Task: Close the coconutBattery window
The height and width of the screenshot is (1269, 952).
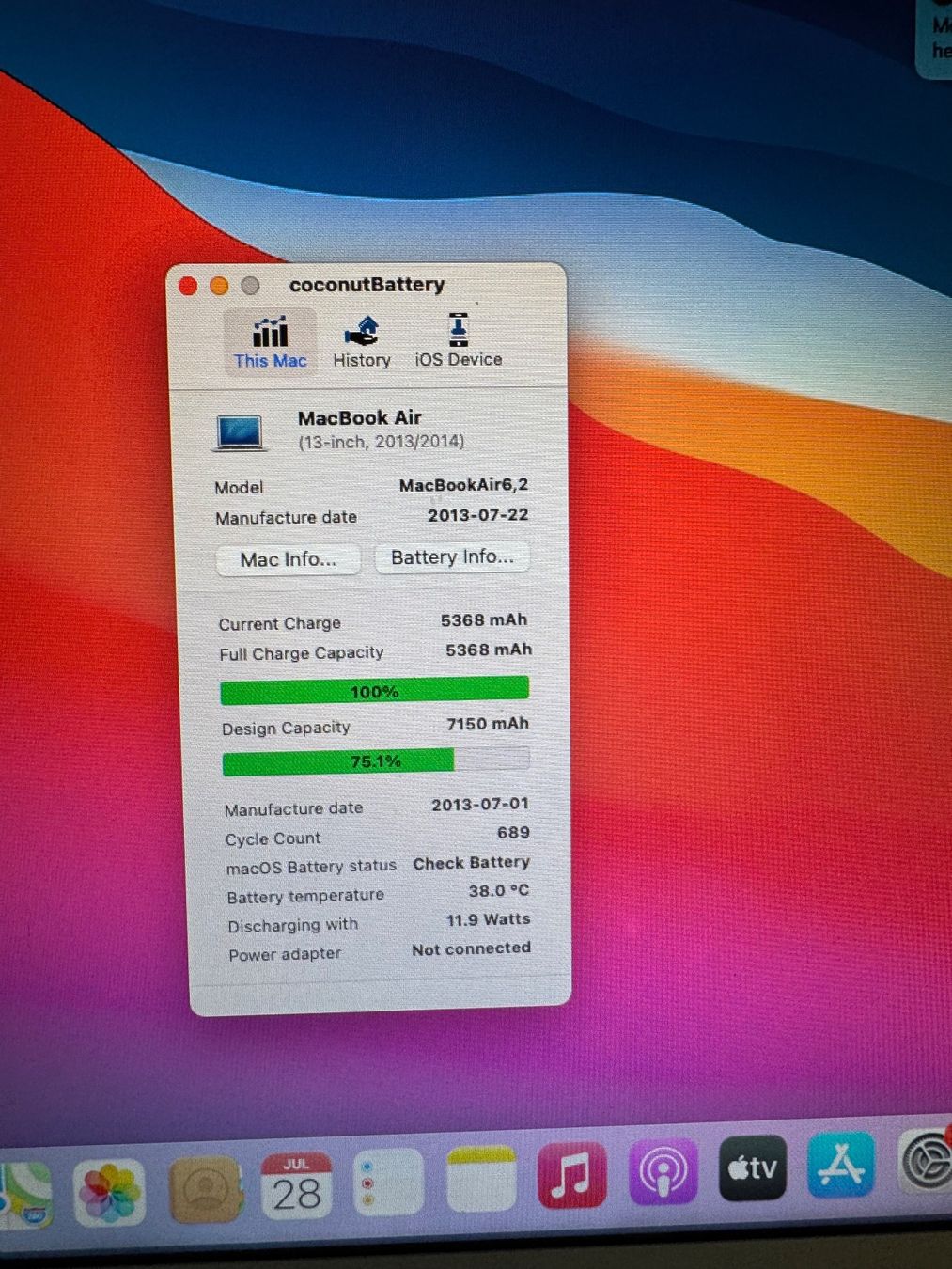Action: click(x=188, y=286)
